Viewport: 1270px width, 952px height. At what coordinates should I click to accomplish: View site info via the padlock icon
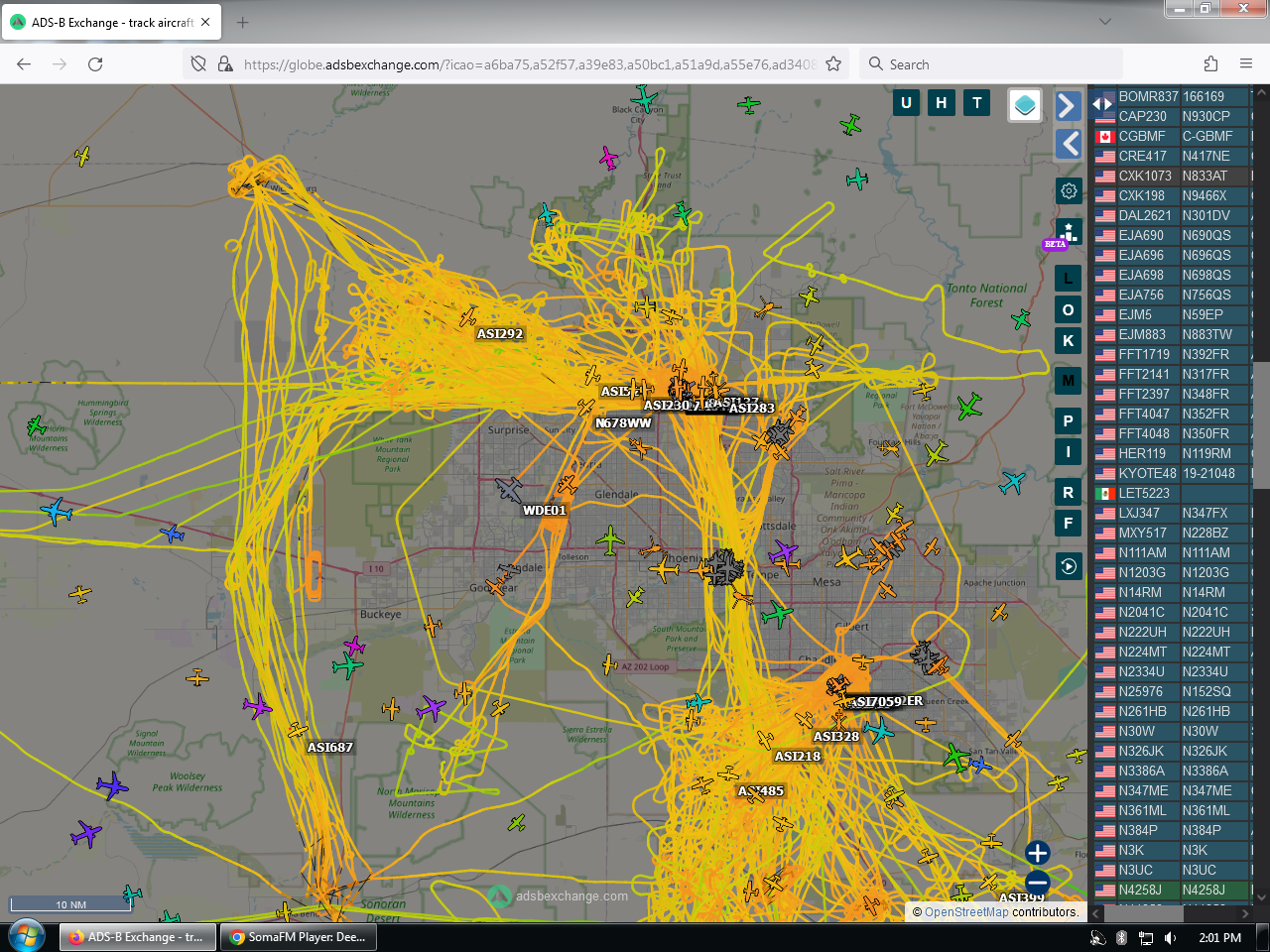(225, 63)
